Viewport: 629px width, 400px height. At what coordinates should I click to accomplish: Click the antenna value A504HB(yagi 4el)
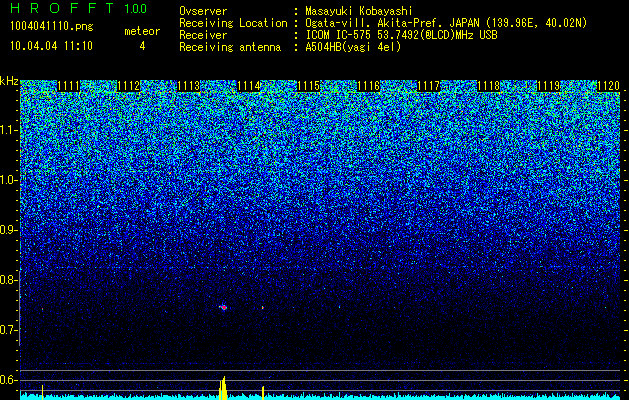(353, 47)
